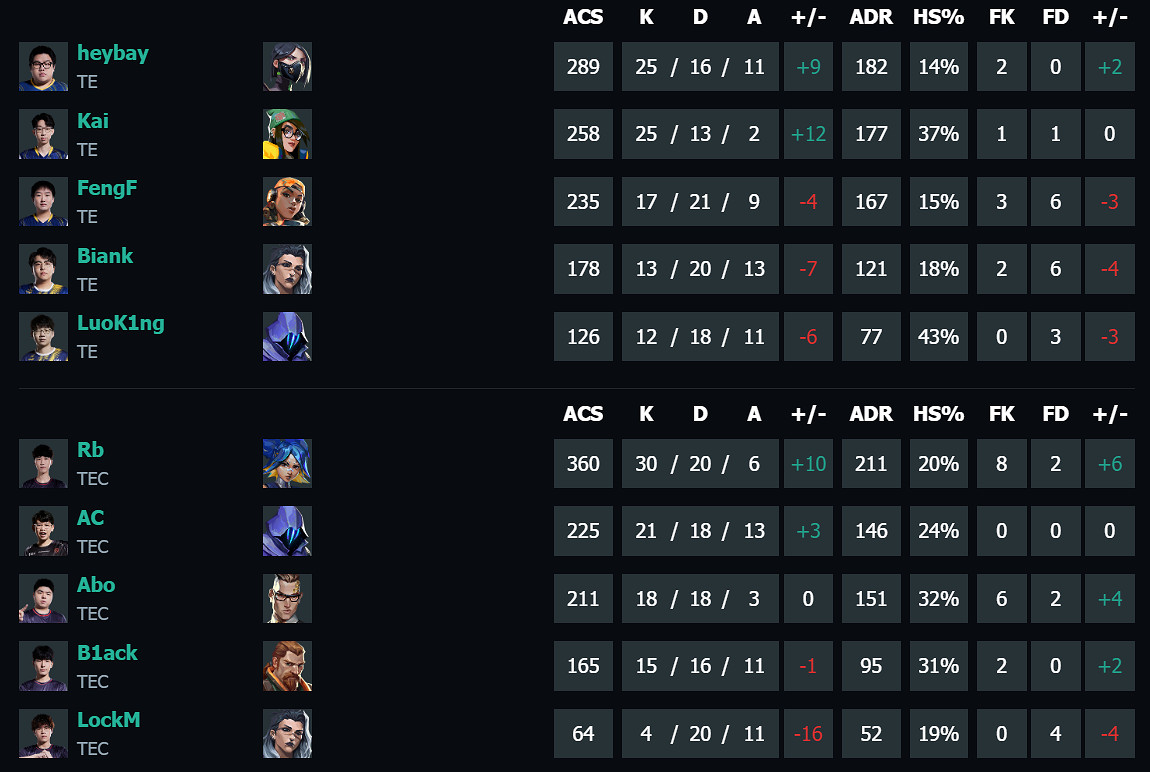This screenshot has width=1150, height=772.
Task: Open heybay's player profile link
Action: (x=112, y=53)
